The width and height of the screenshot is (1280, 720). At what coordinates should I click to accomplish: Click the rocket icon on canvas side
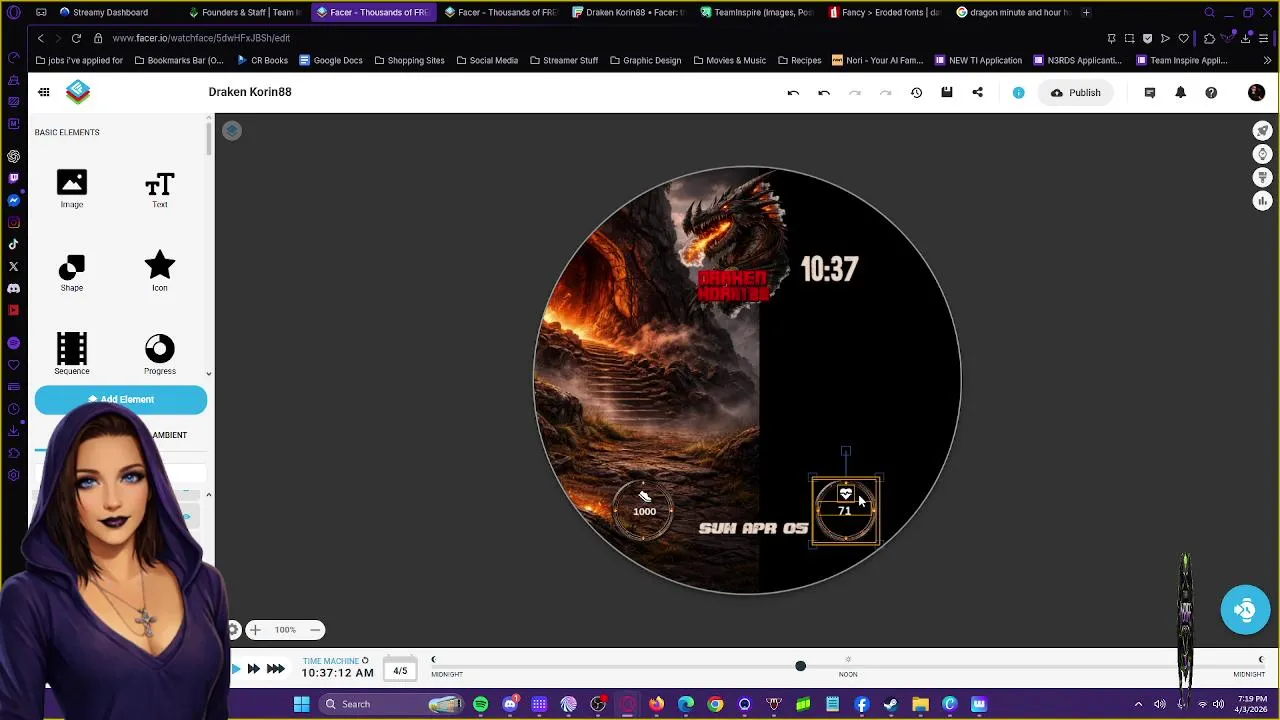point(1263,131)
